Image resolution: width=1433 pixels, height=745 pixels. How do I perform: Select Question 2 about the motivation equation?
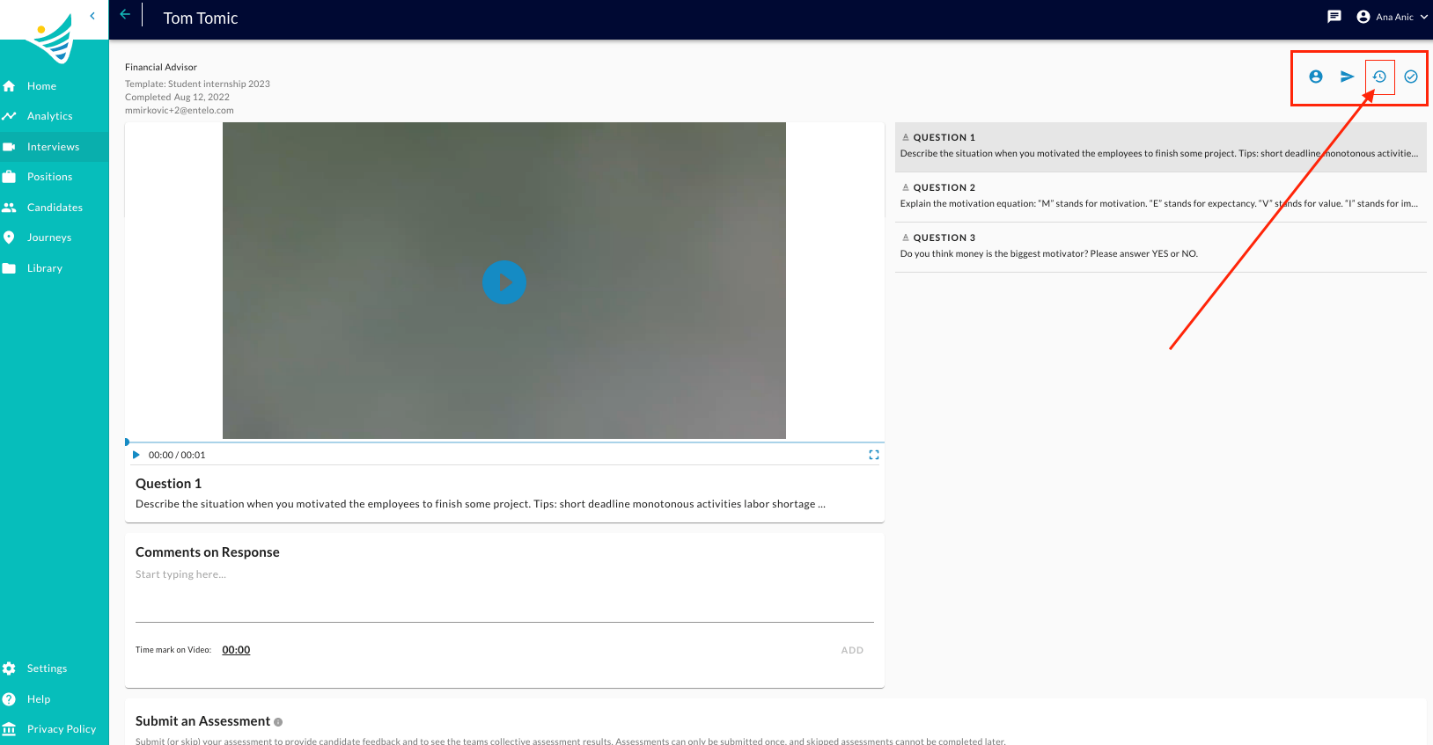click(1161, 197)
